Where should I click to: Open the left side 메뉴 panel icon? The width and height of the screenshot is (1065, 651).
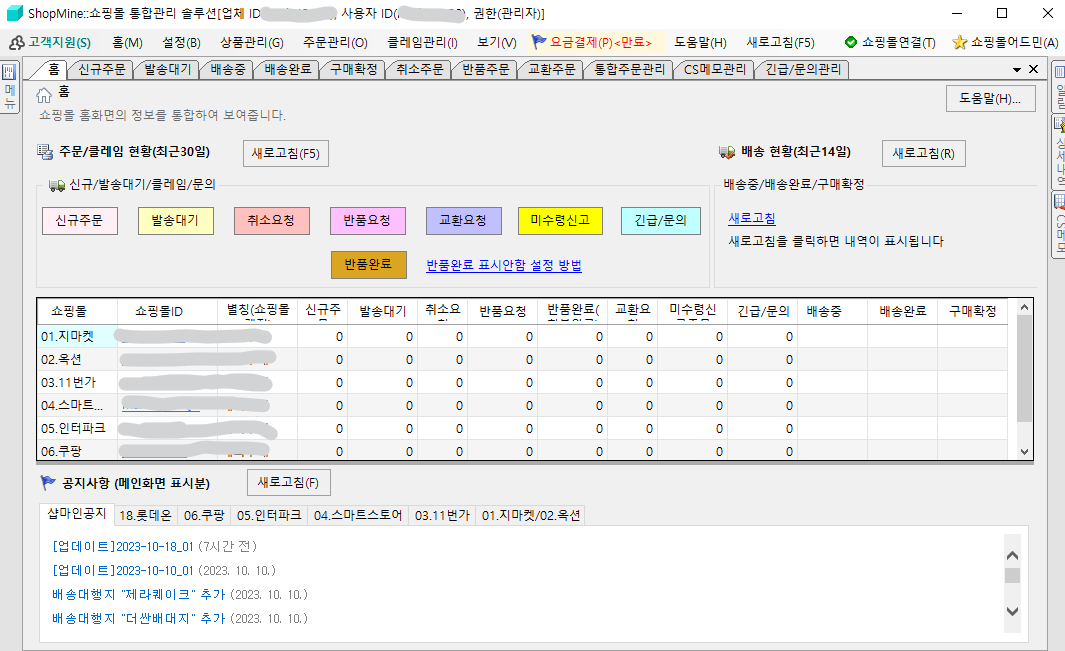[x=9, y=88]
